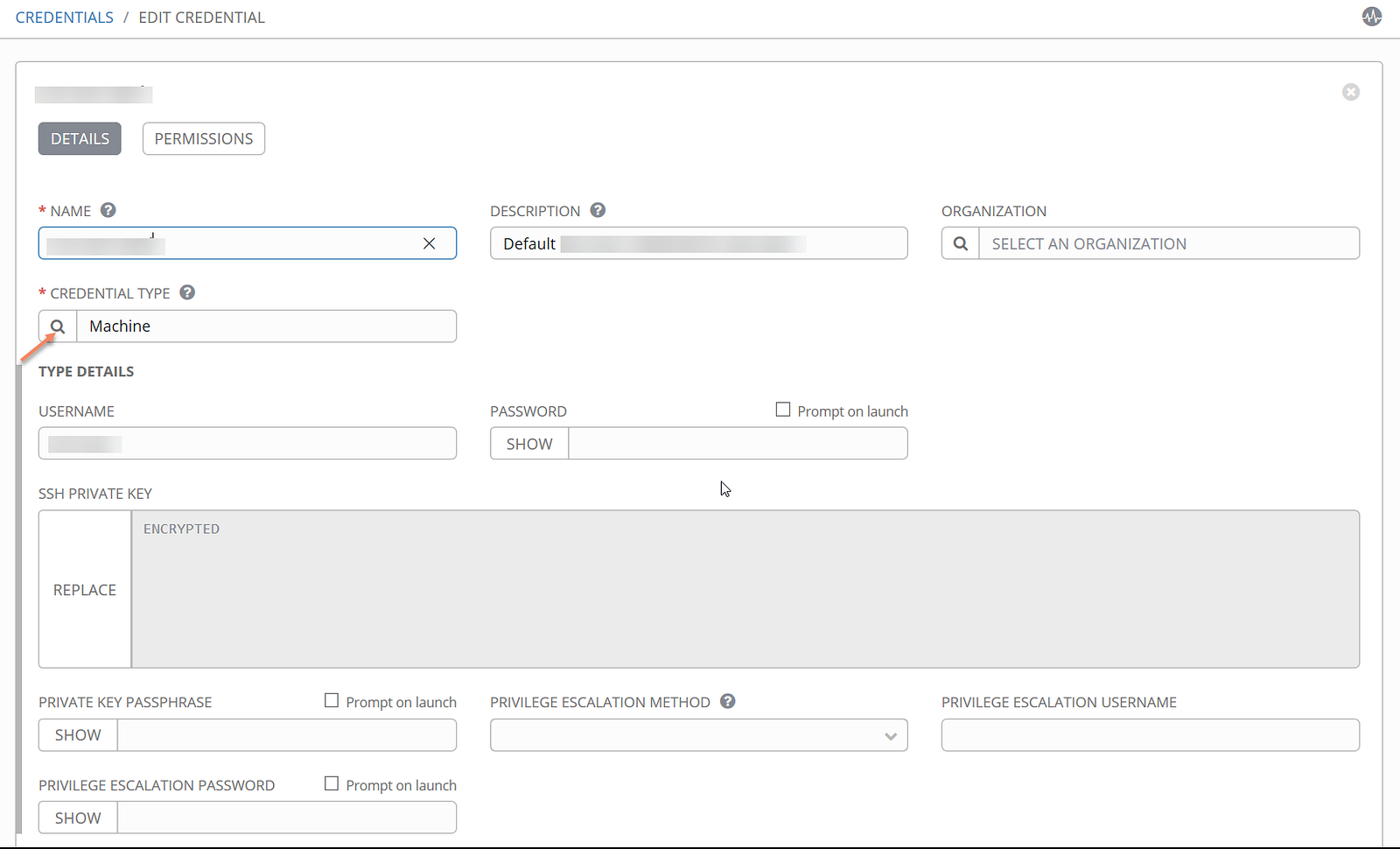Viewport: 1400px width, 849px height.
Task: Open the activity stream icon
Action: 1371,17
